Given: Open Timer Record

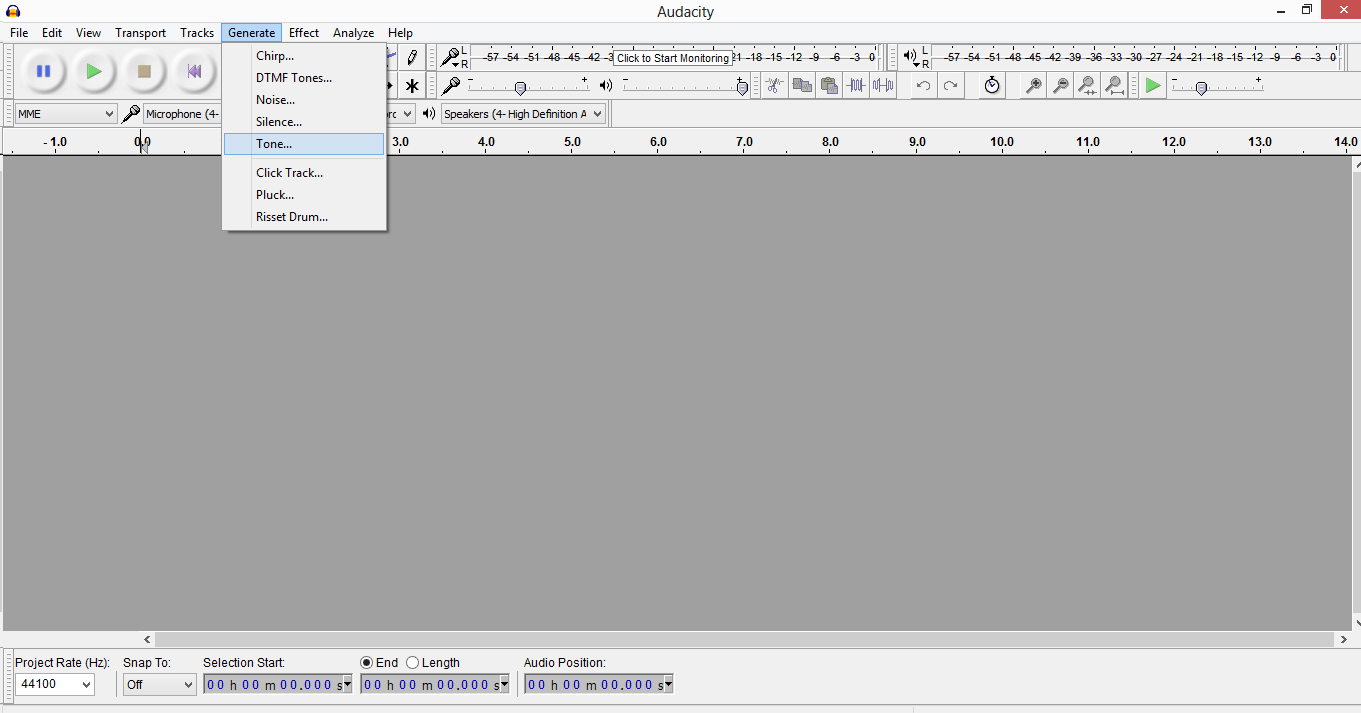Looking at the screenshot, I should 990,85.
